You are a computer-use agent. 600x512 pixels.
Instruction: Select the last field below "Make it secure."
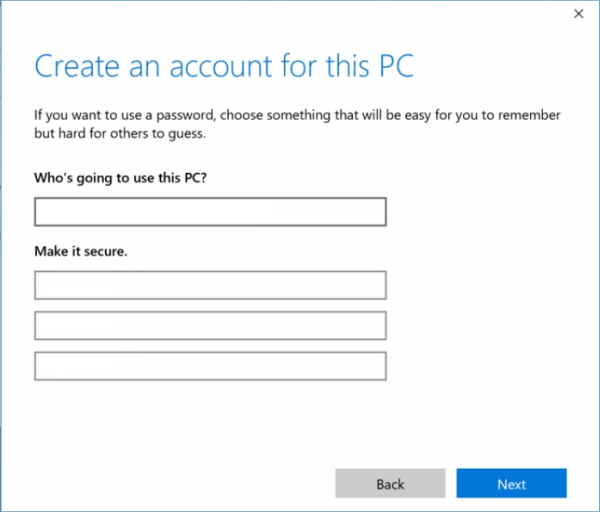point(210,366)
